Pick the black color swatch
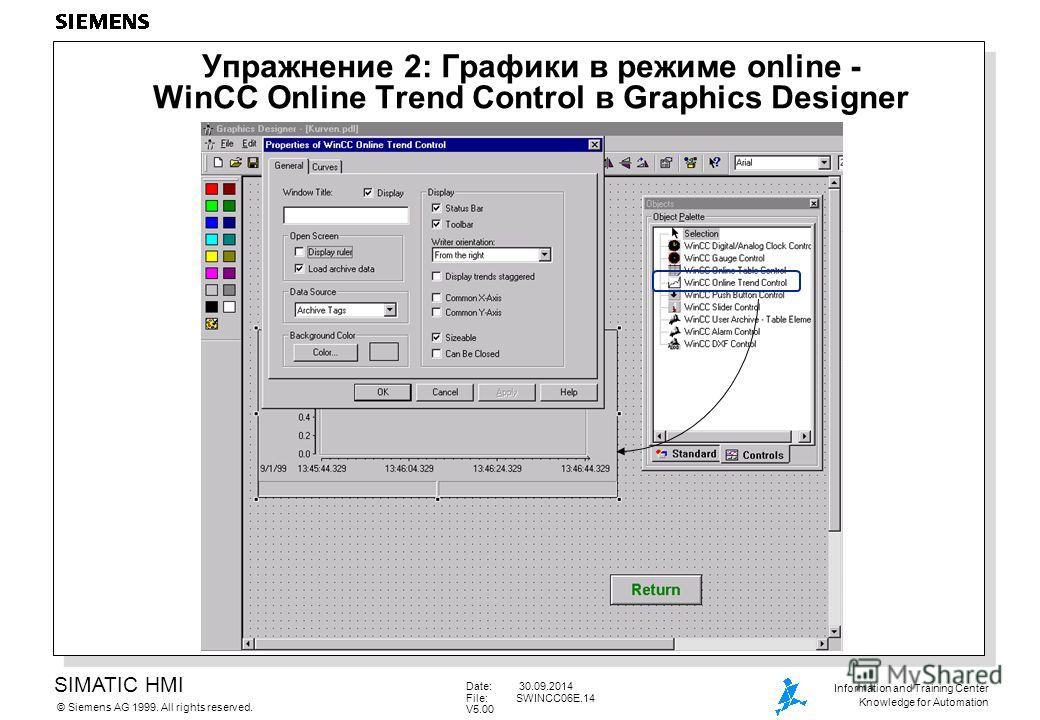This screenshot has height=720, width=1040. point(212,307)
